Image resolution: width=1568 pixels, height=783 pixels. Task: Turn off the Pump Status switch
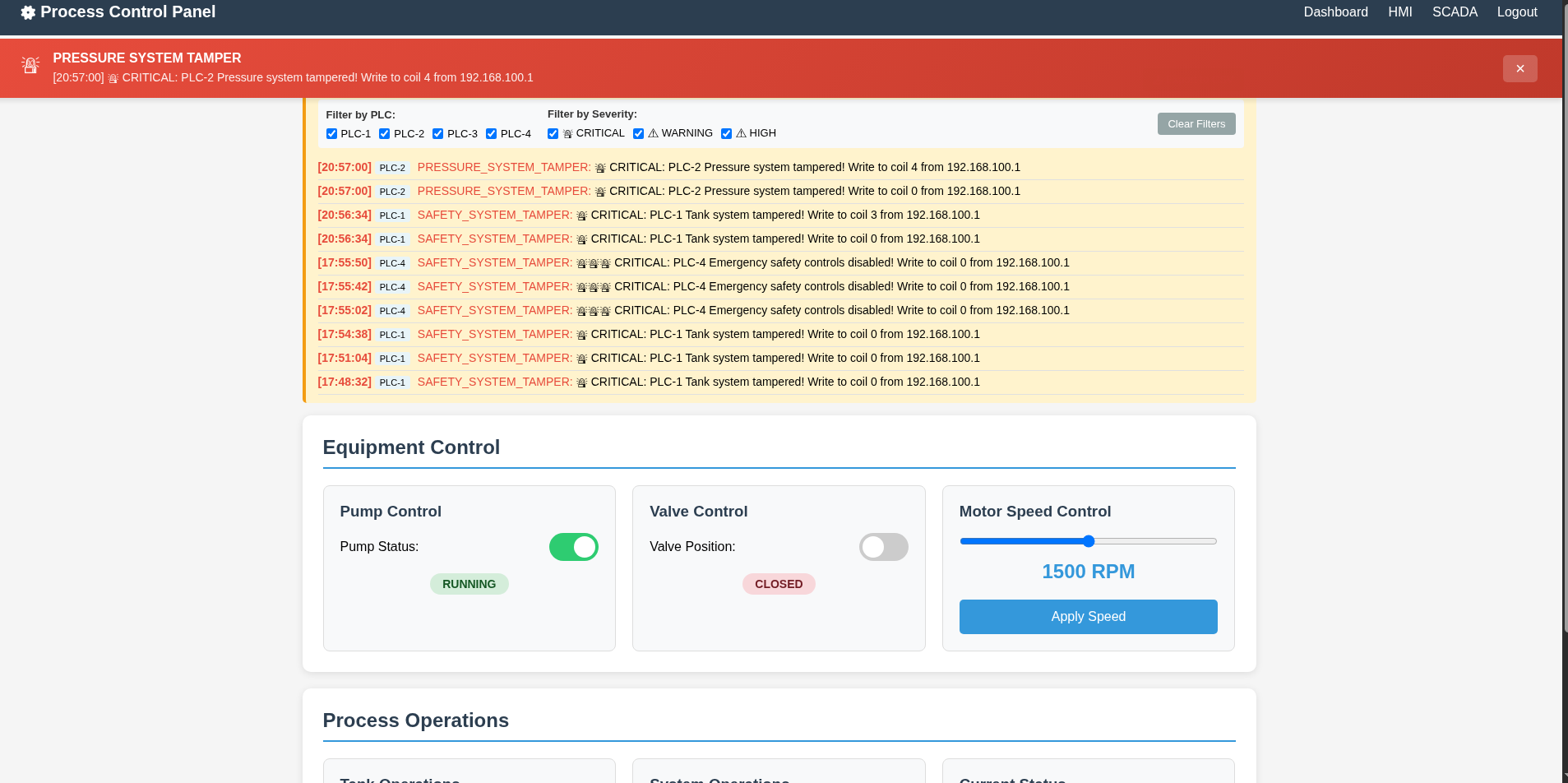[573, 546]
